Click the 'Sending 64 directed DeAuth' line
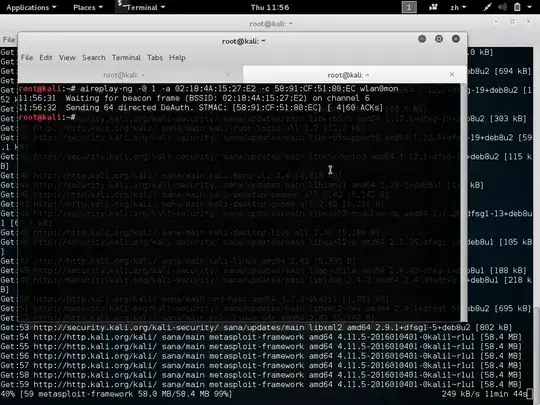Viewport: 540px width, 405px height. tap(201, 108)
